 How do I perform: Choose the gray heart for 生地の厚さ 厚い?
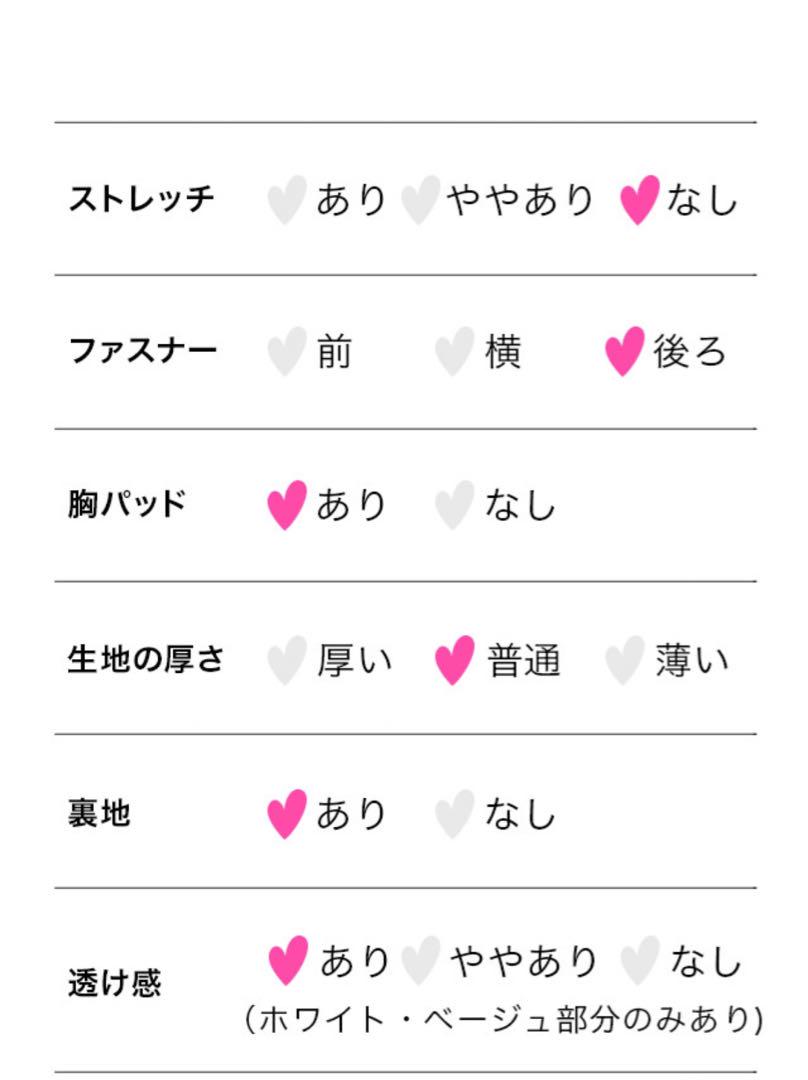[x=287, y=660]
